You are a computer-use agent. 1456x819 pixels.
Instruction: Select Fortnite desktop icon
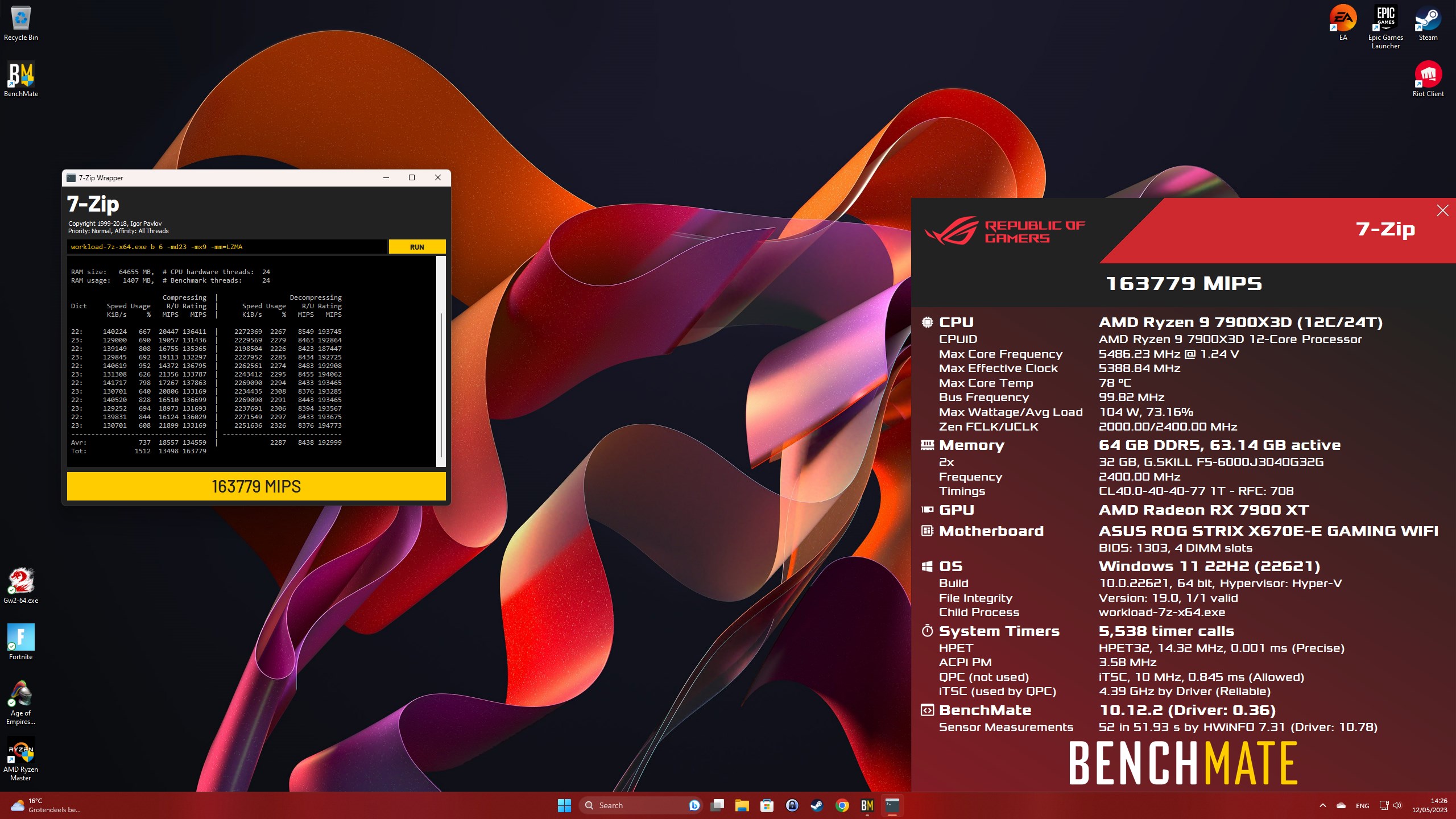(21, 642)
